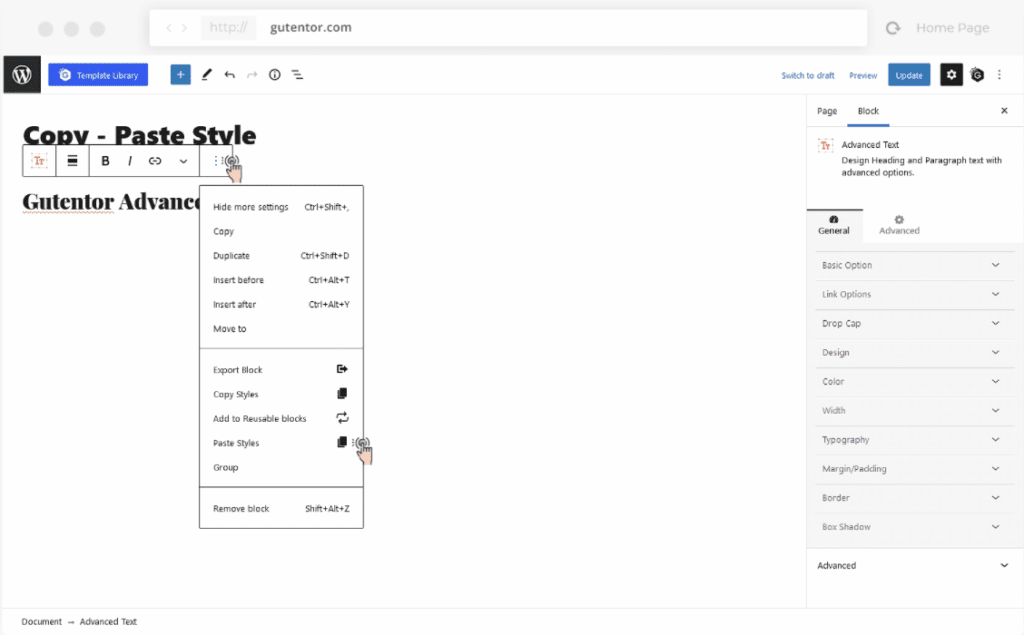This screenshot has height=635, width=1024.
Task: Click the Update button
Action: (908, 74)
